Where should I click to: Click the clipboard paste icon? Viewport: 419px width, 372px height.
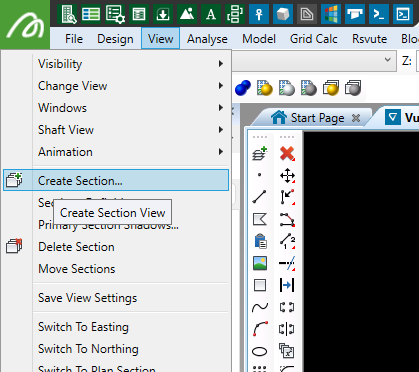260,241
